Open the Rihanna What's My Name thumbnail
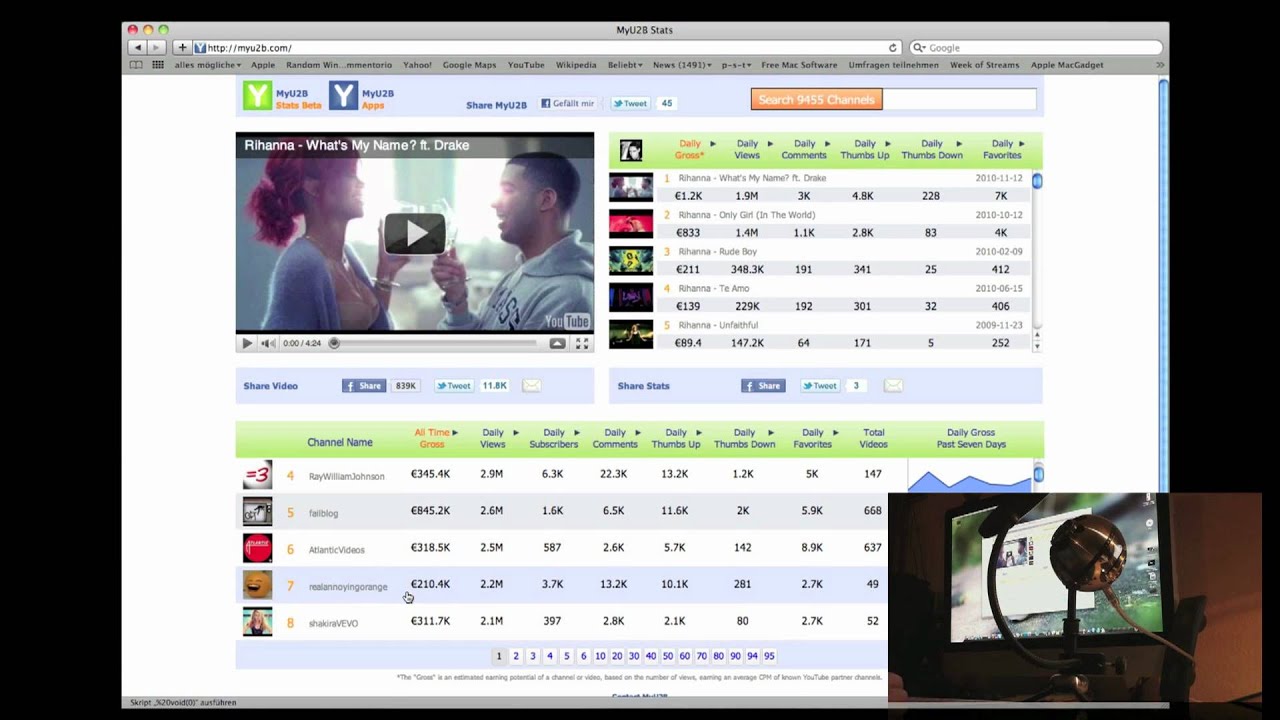The height and width of the screenshot is (720, 1280). pos(631,187)
